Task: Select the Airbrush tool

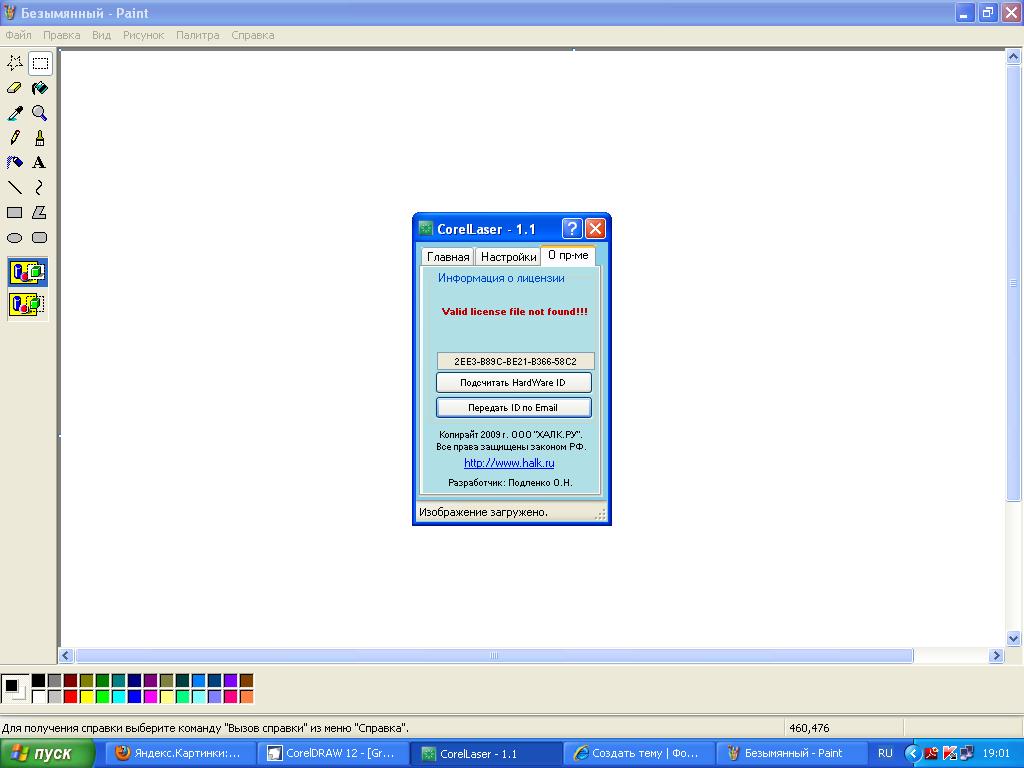Action: [x=15, y=163]
